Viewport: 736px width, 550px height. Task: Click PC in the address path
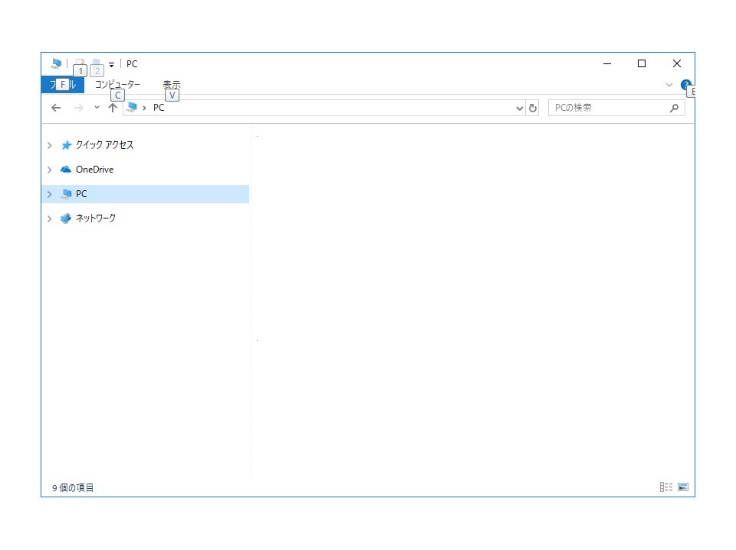point(159,108)
